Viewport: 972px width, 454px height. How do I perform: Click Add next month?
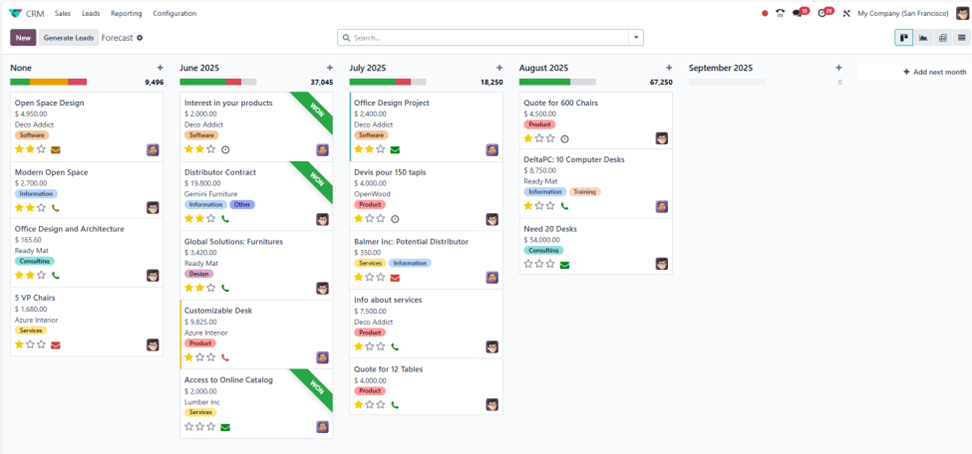pos(935,72)
